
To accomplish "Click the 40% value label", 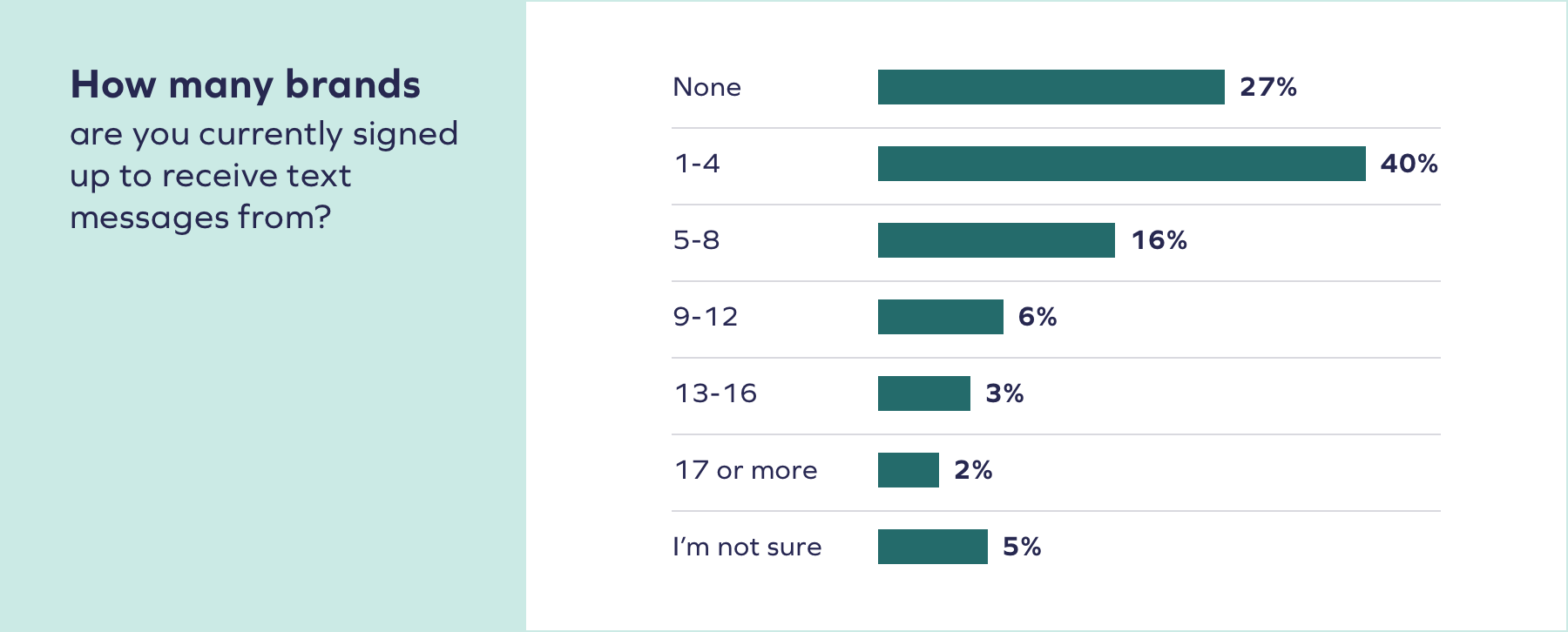I will point(1409,164).
